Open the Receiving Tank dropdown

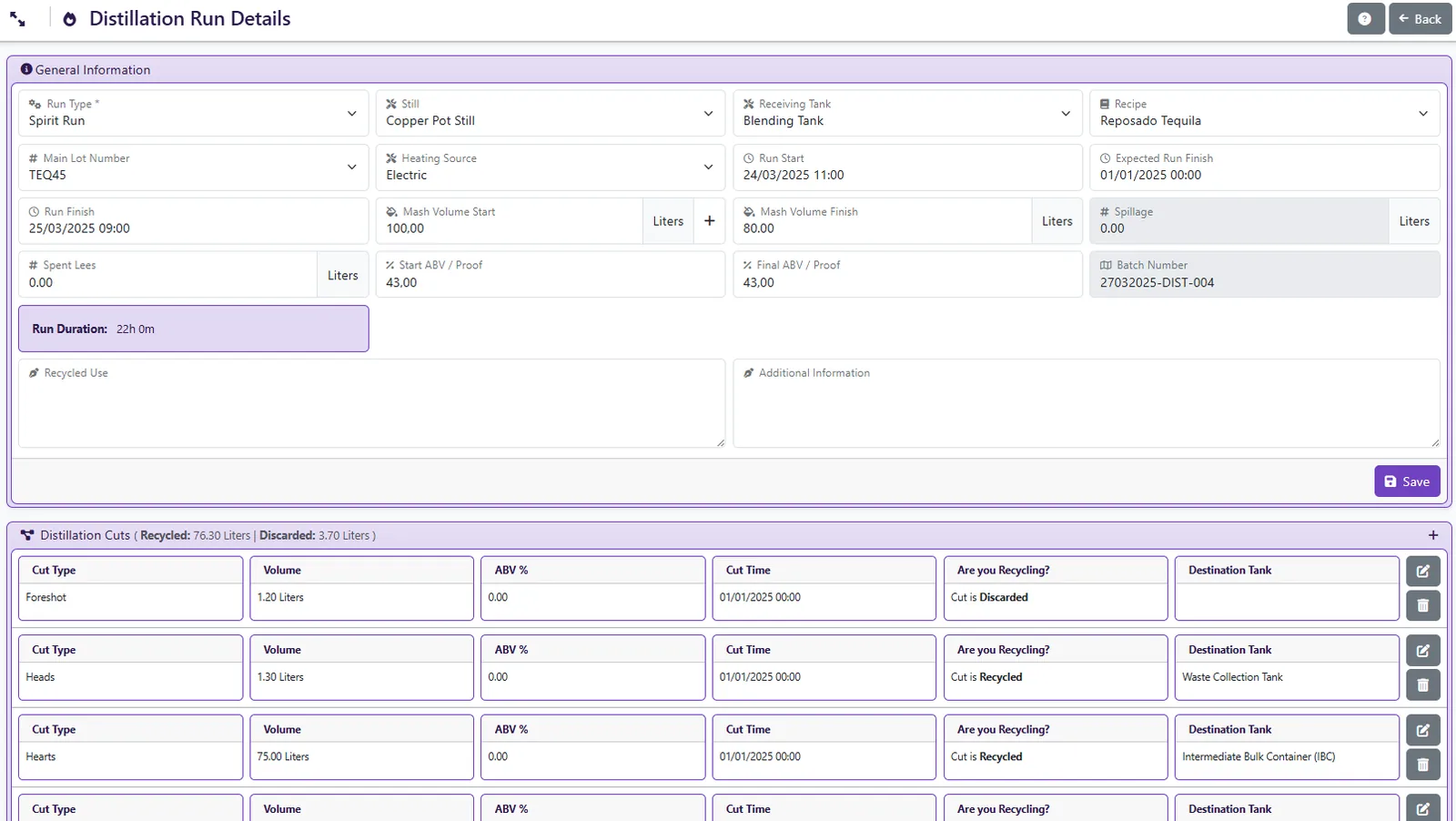pos(907,113)
